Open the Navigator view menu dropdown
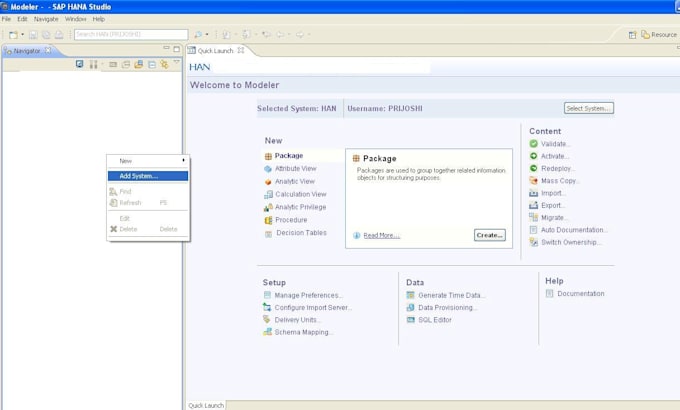Viewport: 680px width, 410px height. [177, 63]
